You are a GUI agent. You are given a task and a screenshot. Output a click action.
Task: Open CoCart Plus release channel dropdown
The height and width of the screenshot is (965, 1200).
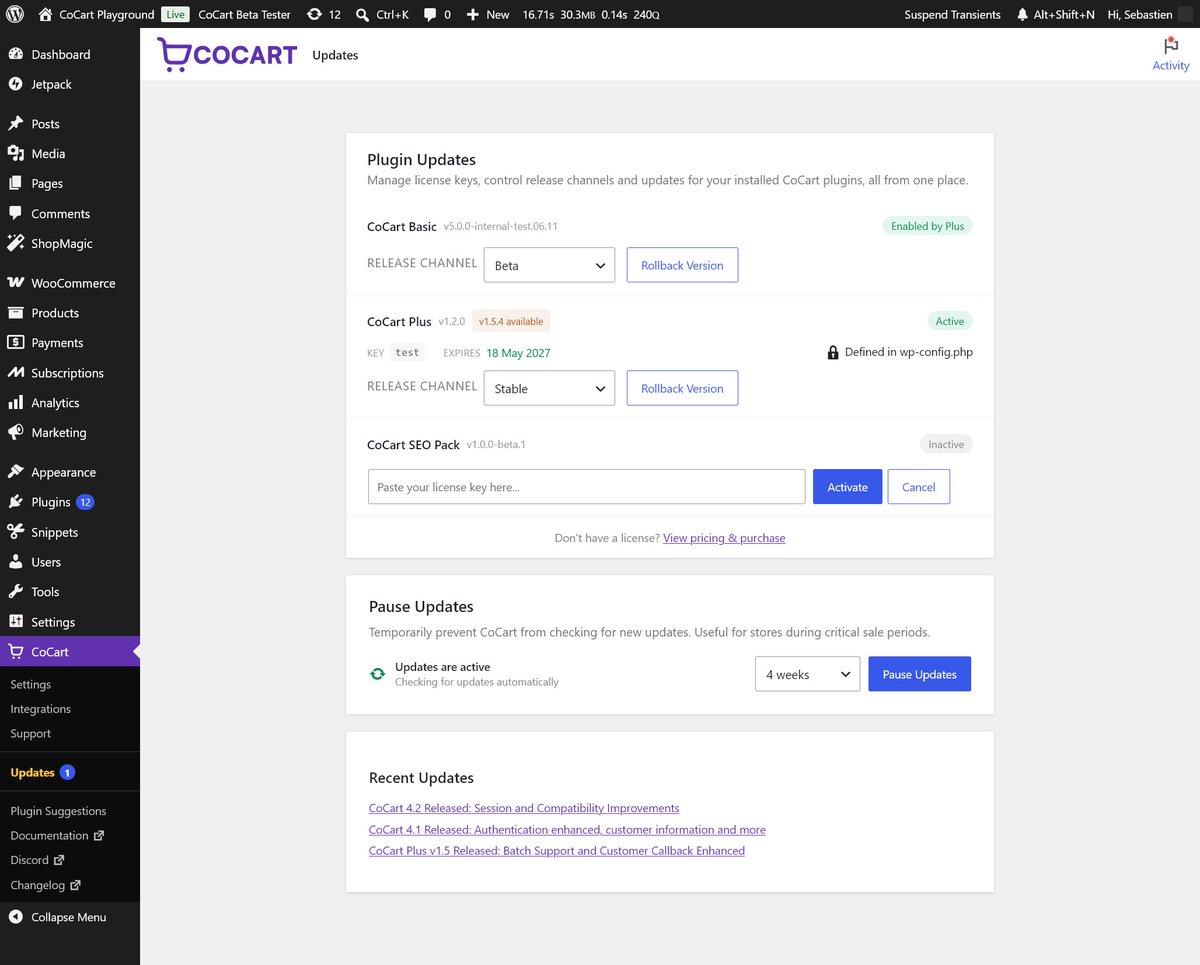click(x=549, y=389)
